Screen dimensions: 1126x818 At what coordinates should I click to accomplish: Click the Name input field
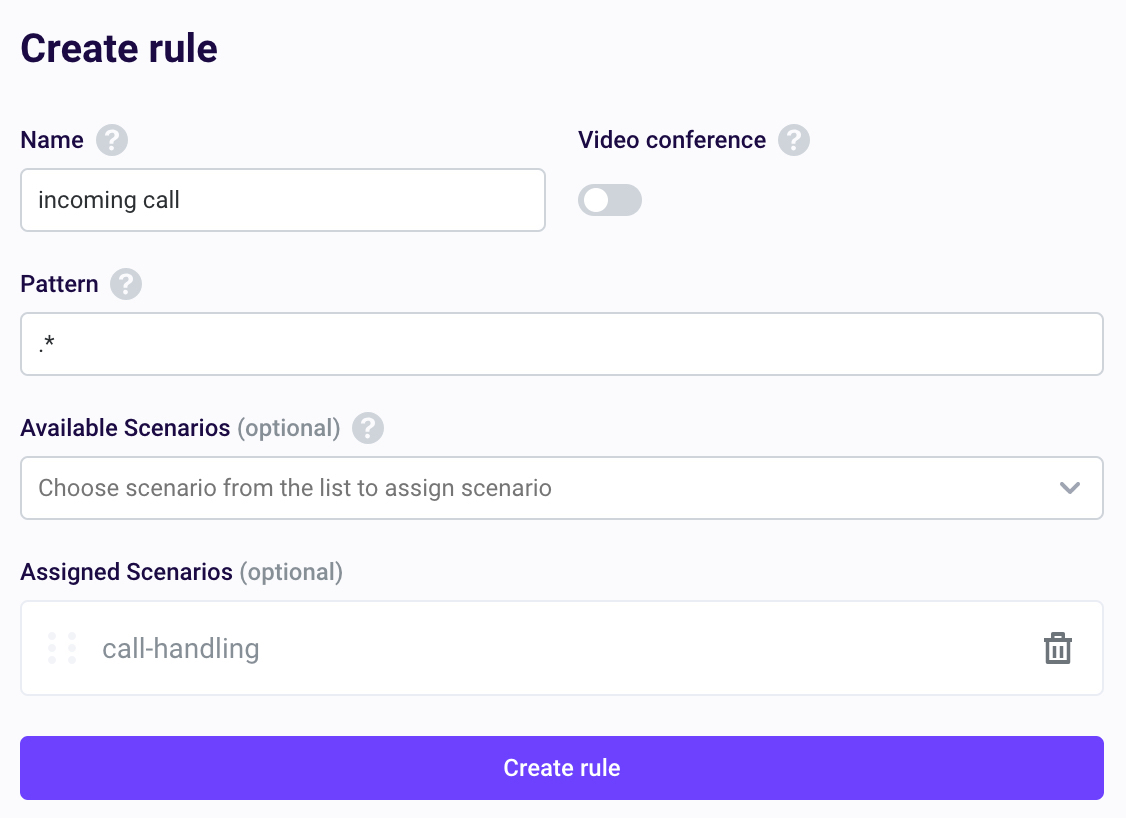(283, 200)
